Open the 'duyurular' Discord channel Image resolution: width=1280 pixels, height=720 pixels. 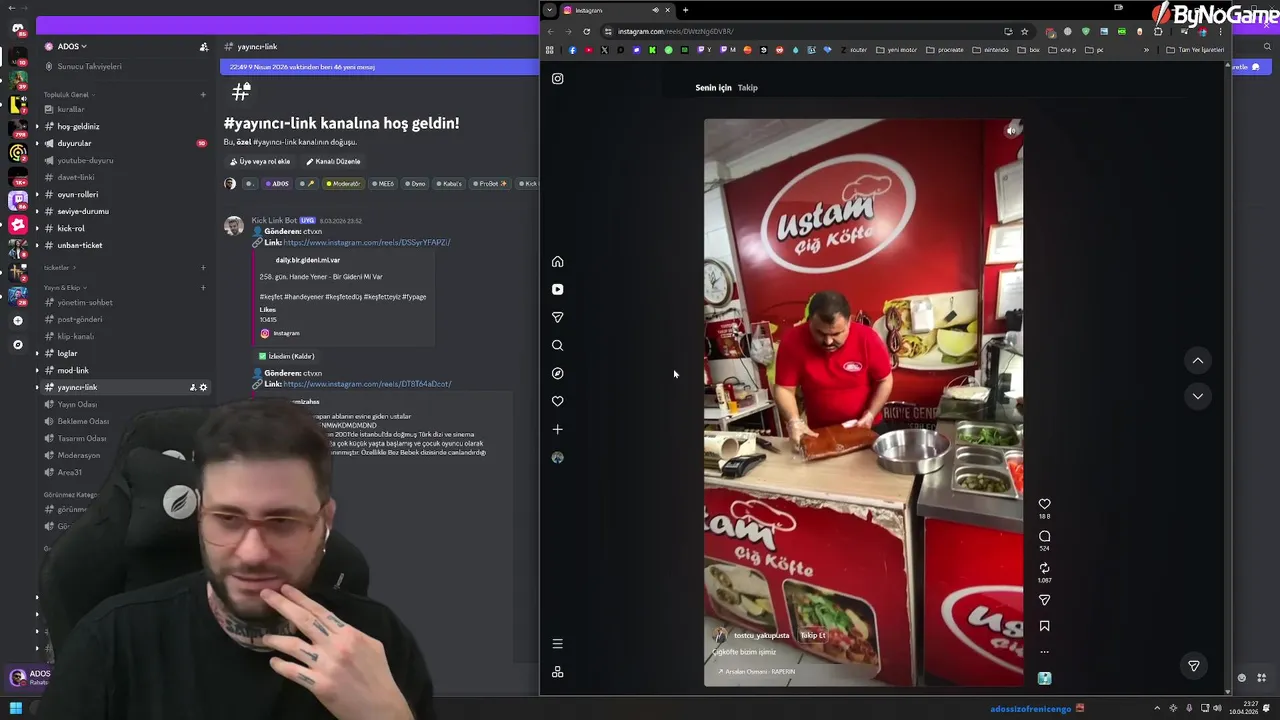click(x=74, y=143)
